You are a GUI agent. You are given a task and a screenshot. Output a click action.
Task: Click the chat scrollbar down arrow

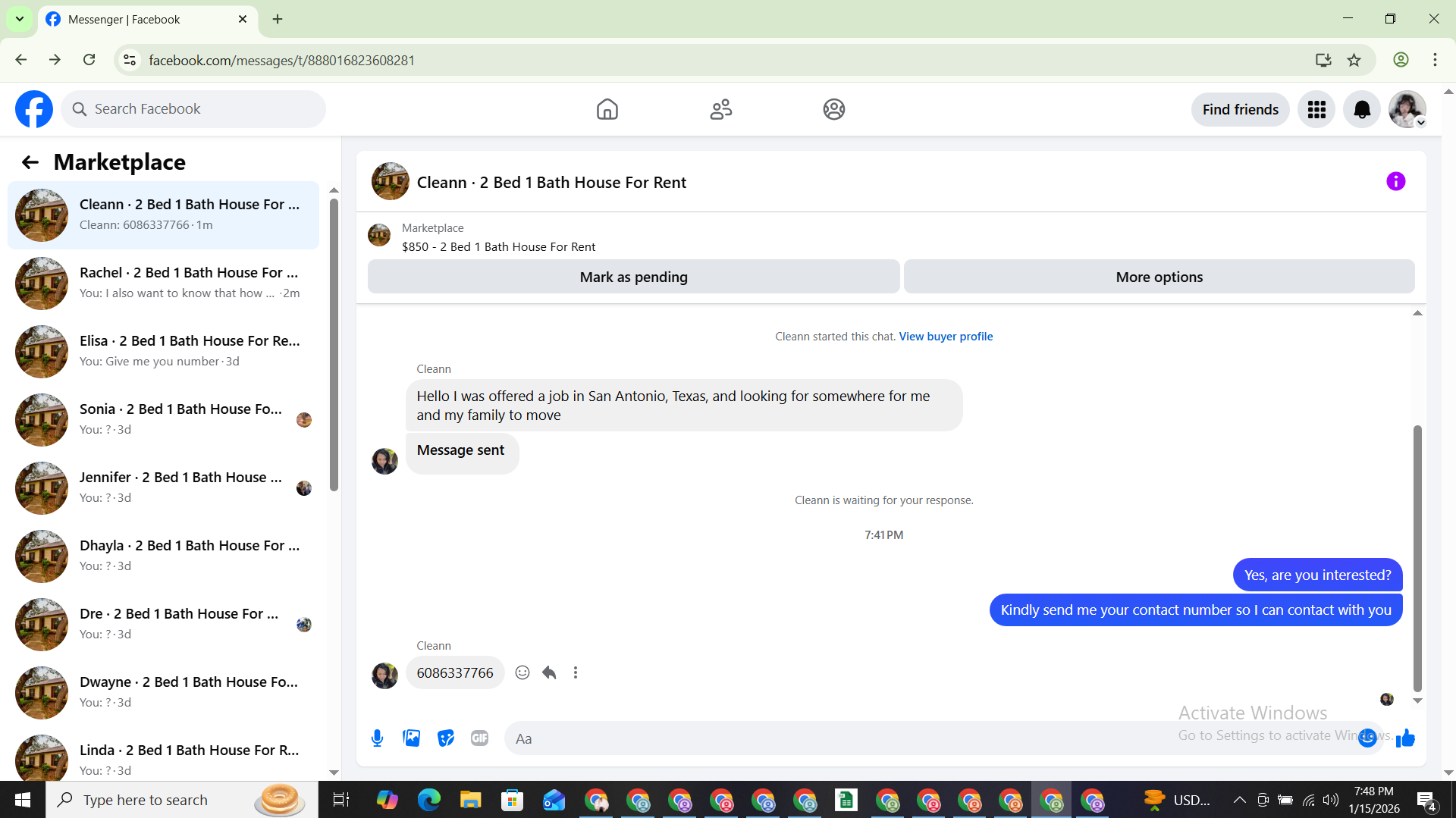click(1417, 700)
